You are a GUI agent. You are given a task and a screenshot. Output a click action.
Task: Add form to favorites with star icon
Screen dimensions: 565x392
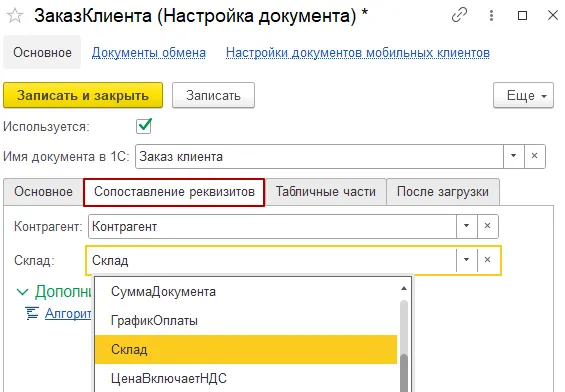pos(15,16)
